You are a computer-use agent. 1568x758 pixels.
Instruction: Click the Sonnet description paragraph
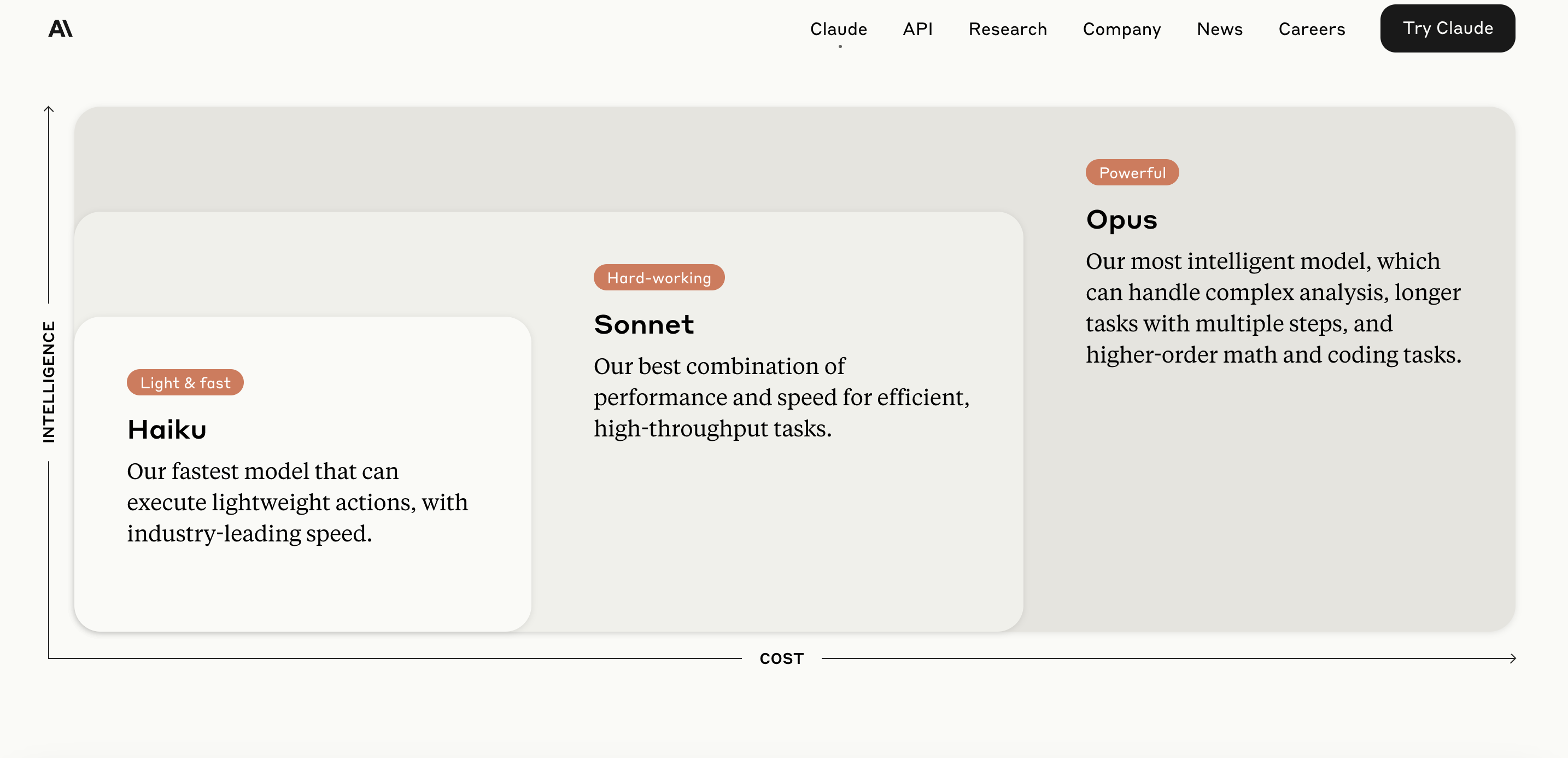pyautogui.click(x=781, y=397)
